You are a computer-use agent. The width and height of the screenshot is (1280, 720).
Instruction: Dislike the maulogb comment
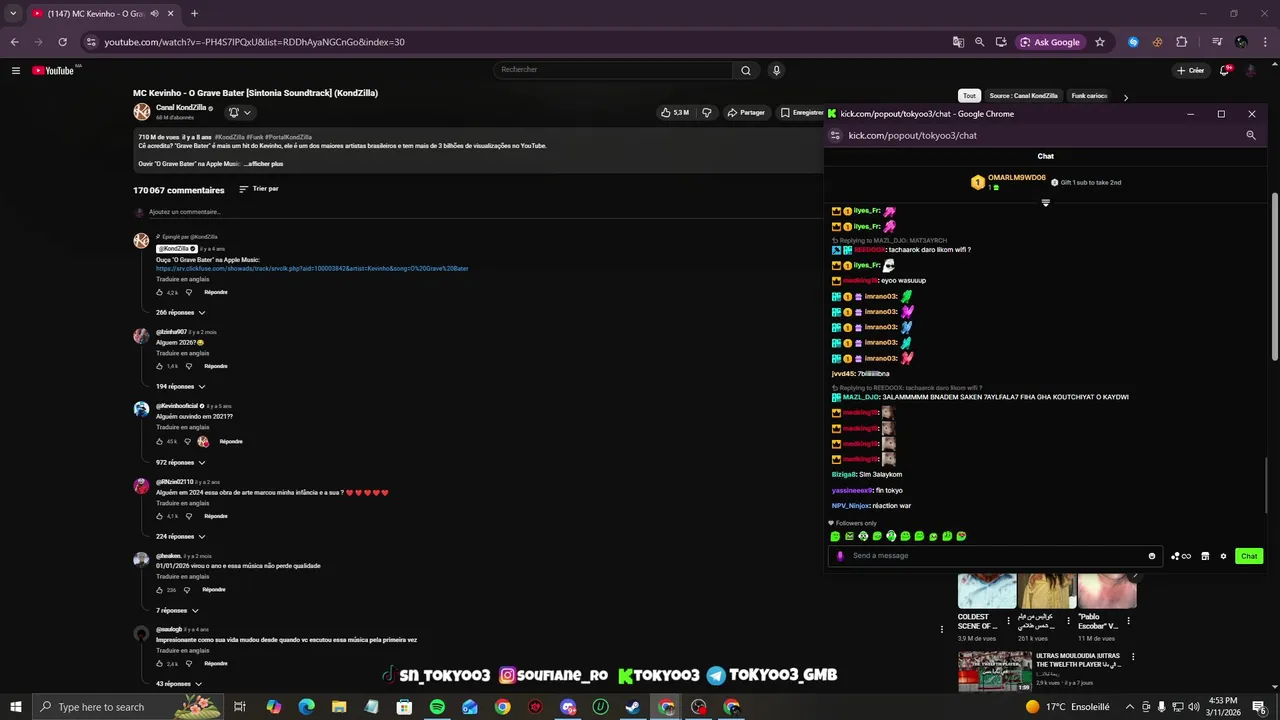pos(188,663)
